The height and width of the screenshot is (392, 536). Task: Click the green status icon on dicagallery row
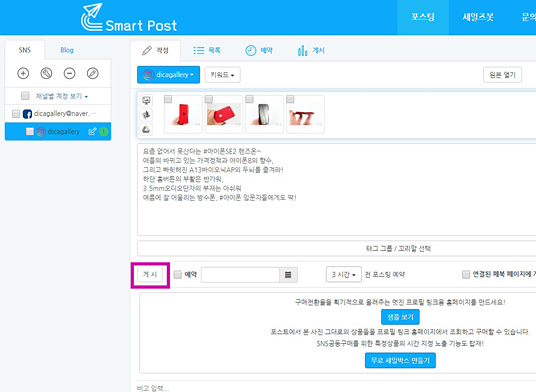(104, 132)
